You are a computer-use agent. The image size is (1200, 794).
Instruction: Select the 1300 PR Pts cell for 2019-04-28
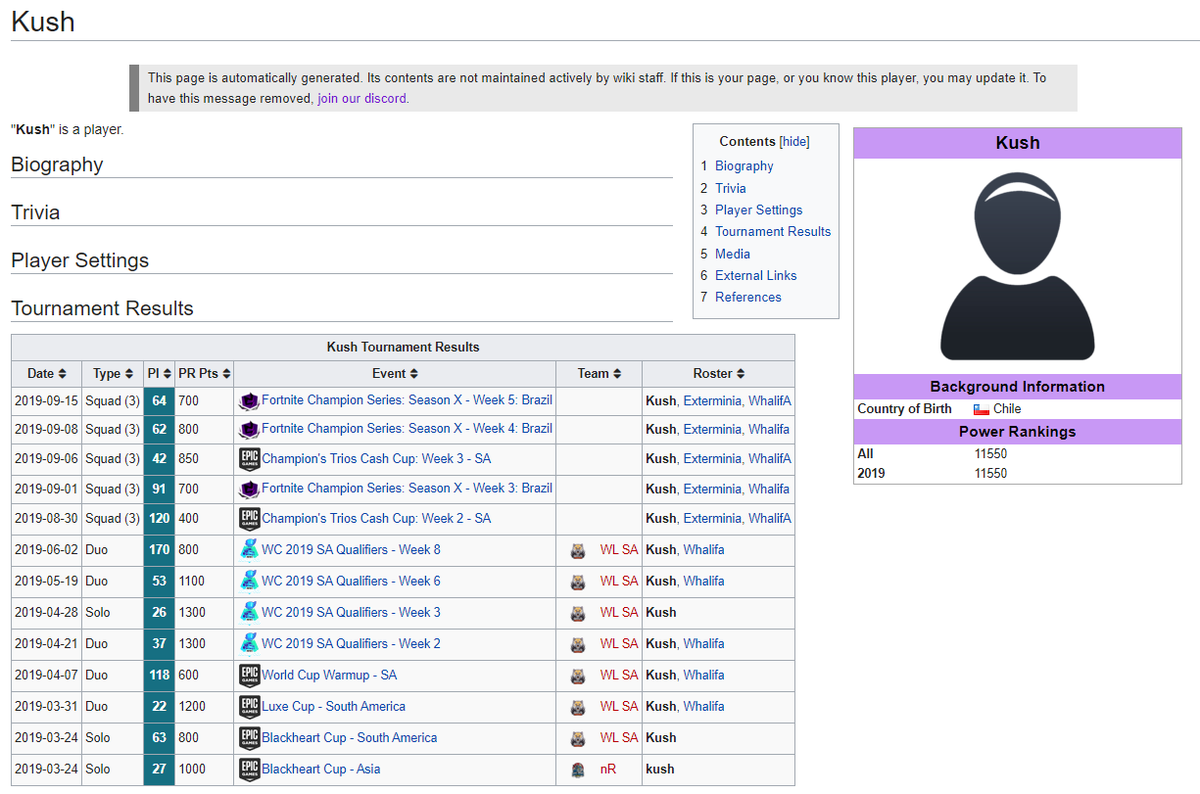(x=204, y=612)
